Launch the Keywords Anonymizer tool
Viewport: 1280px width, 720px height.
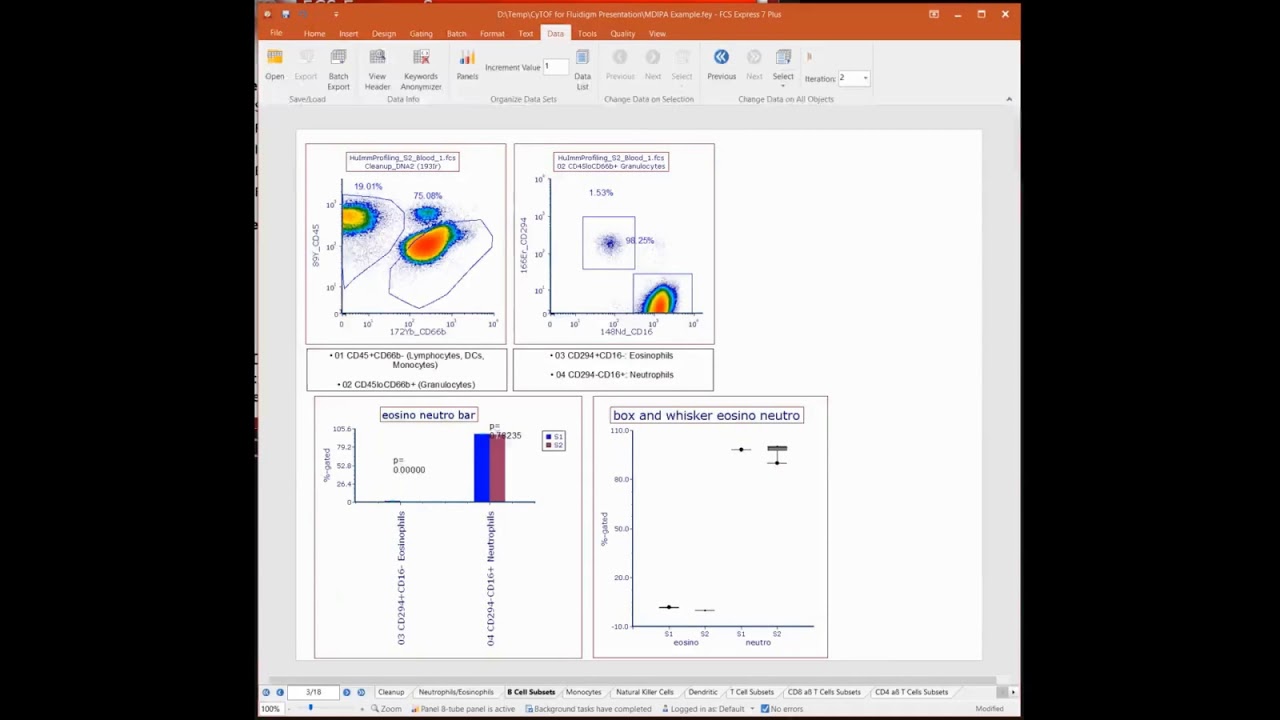[421, 69]
